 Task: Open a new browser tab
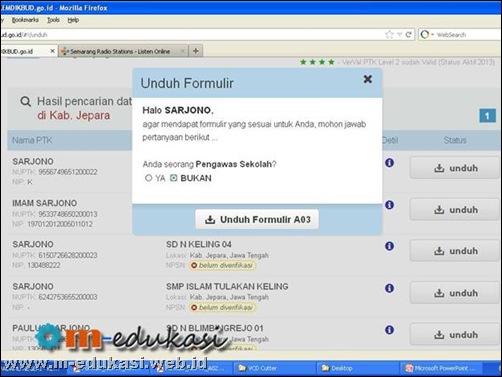(x=196, y=51)
